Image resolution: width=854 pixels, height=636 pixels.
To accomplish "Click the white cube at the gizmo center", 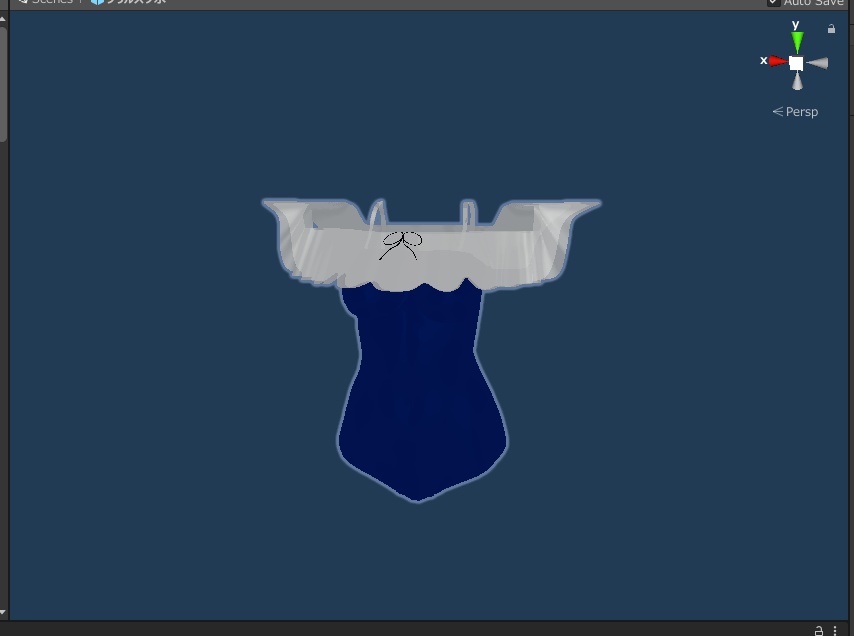I will click(796, 62).
